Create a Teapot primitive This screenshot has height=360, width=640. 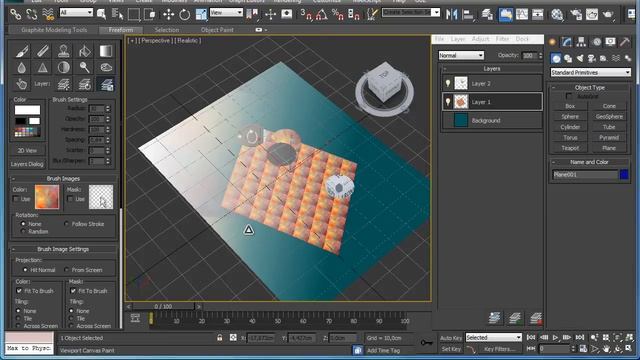(570, 148)
